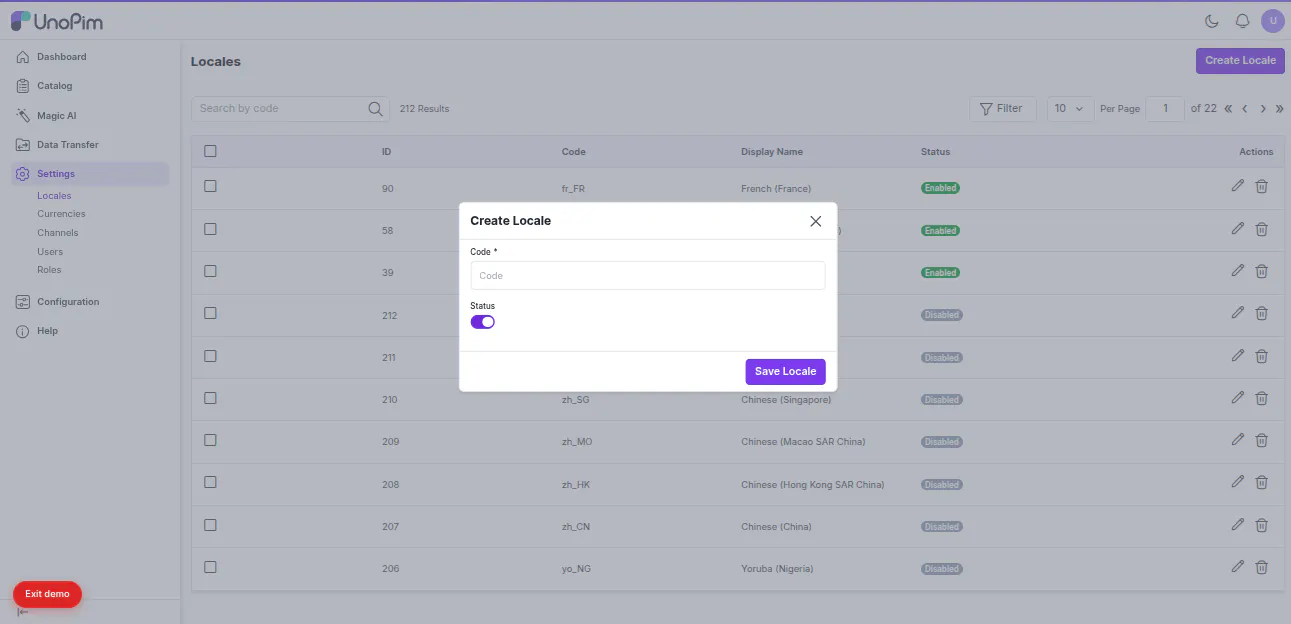Select checkbox for zh_HK row
This screenshot has height=624, width=1291.
tap(210, 482)
